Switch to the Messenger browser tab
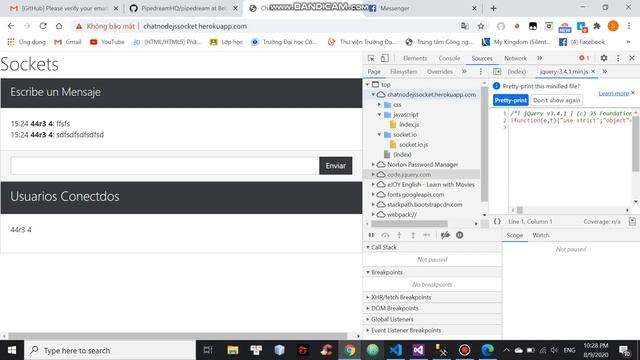This screenshot has height=360, width=640. coord(423,8)
